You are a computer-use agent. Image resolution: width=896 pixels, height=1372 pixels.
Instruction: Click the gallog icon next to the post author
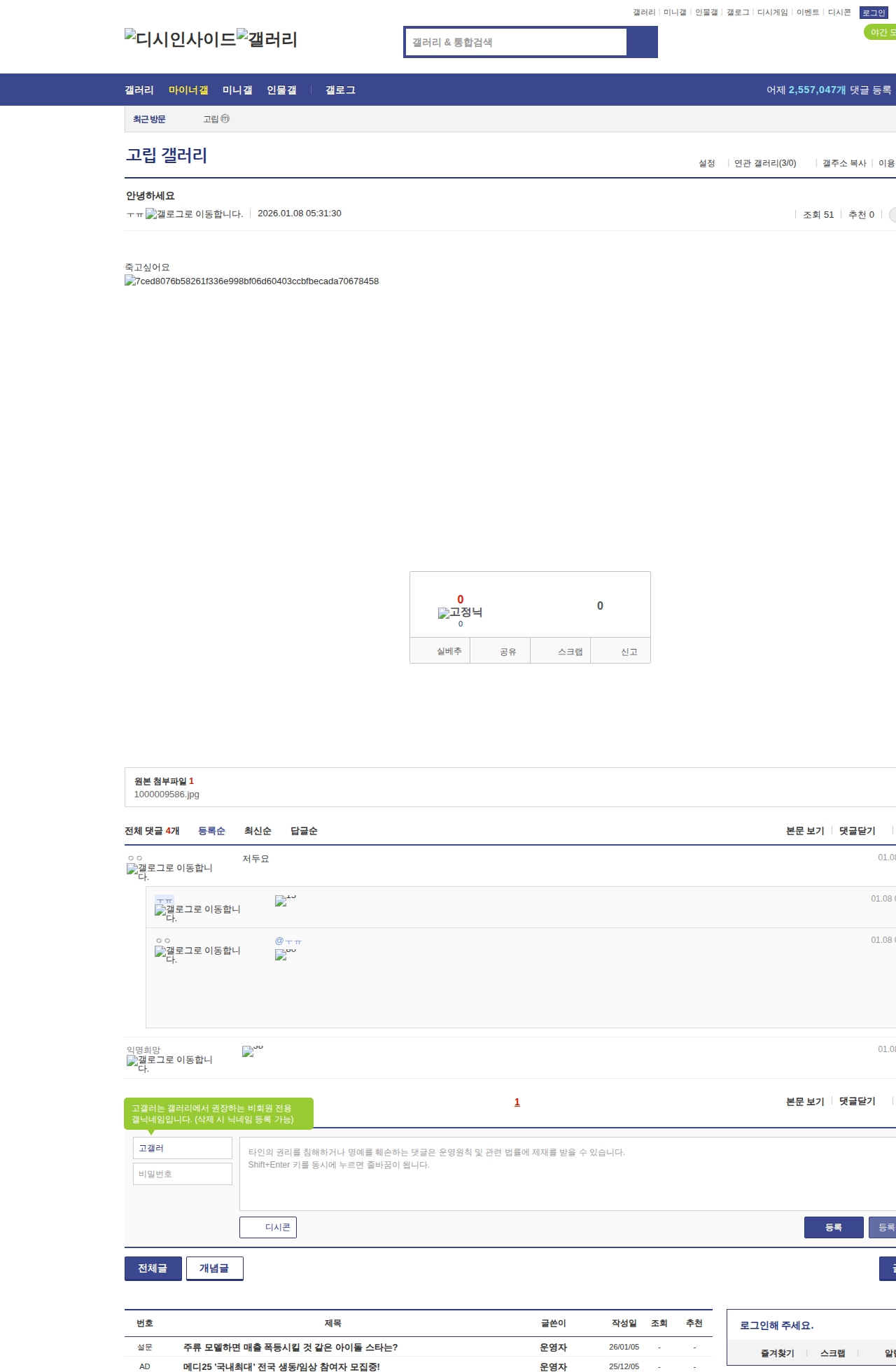(x=151, y=214)
